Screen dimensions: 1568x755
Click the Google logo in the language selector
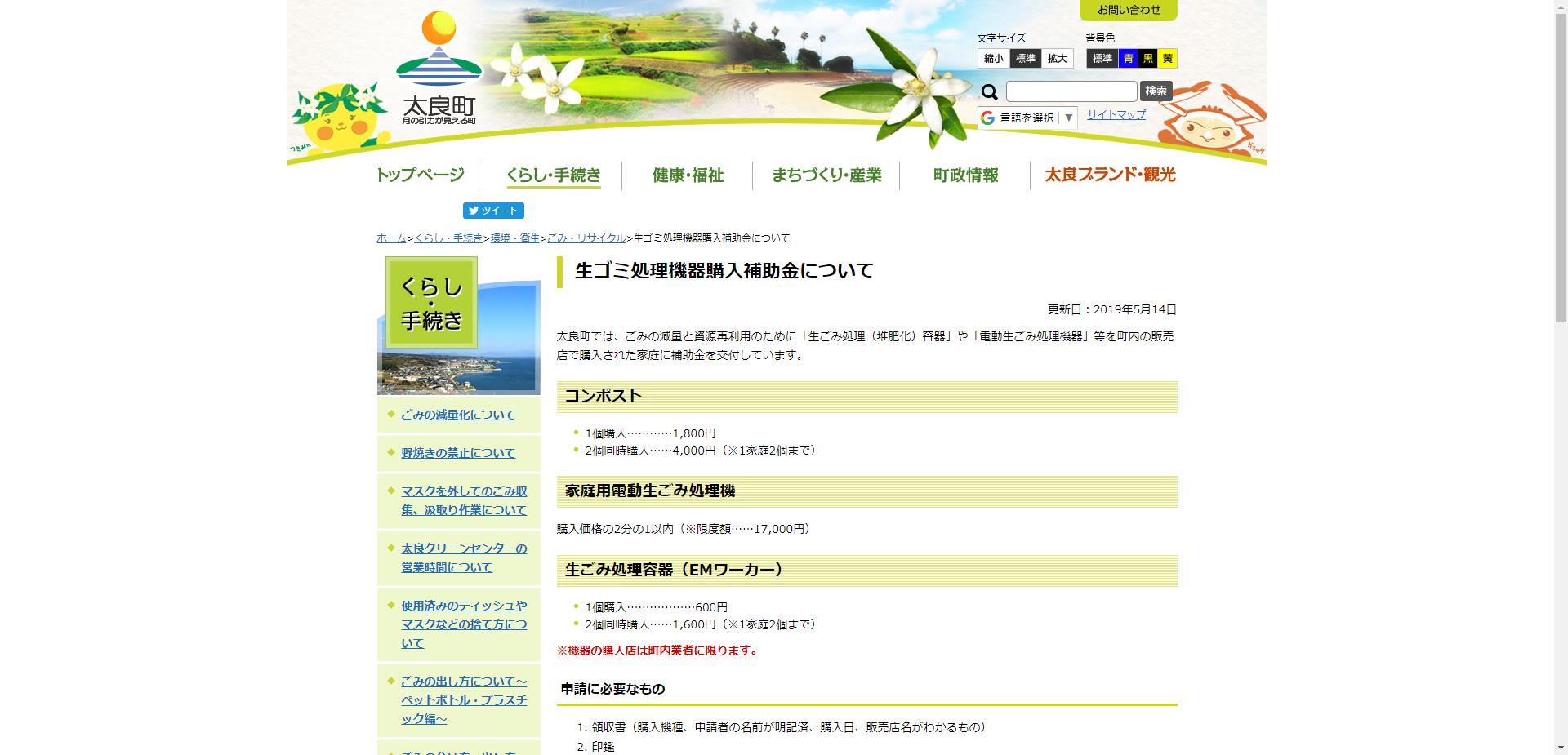click(x=989, y=118)
